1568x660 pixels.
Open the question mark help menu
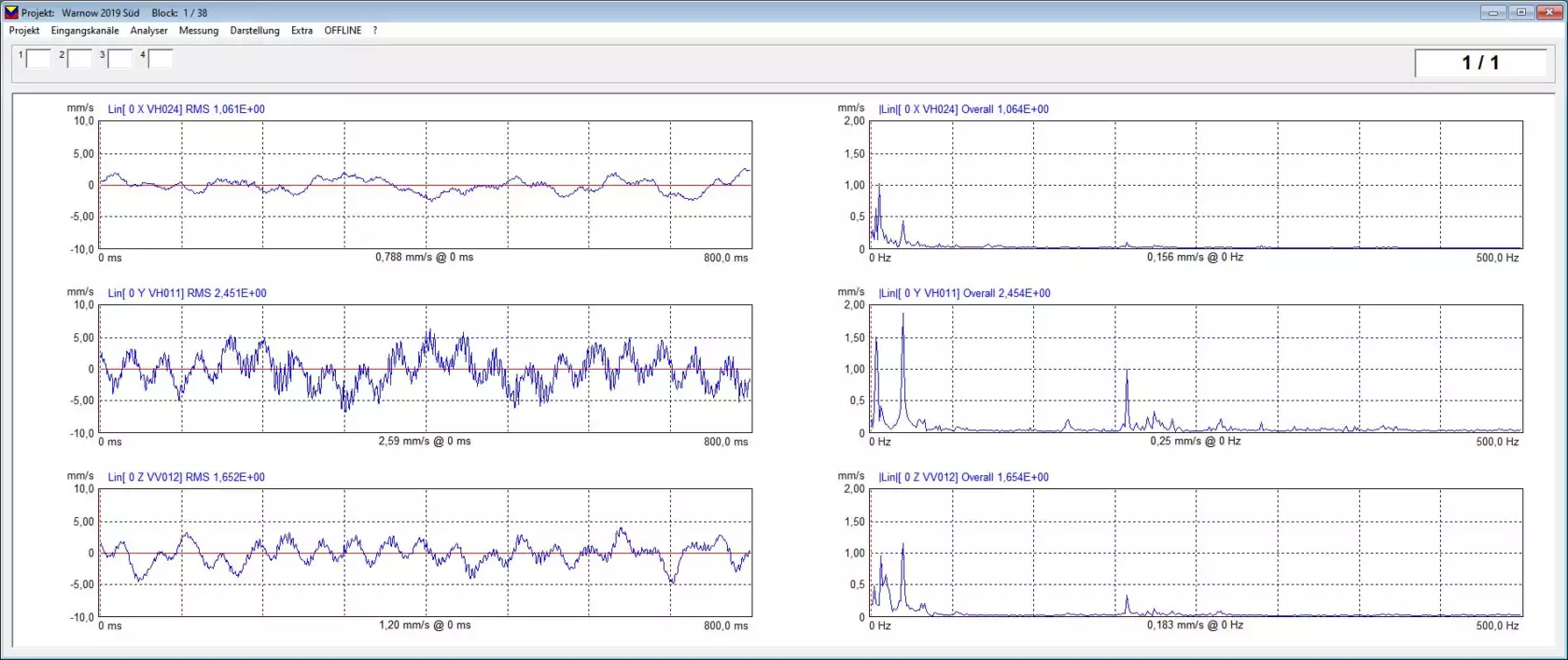pos(375,31)
